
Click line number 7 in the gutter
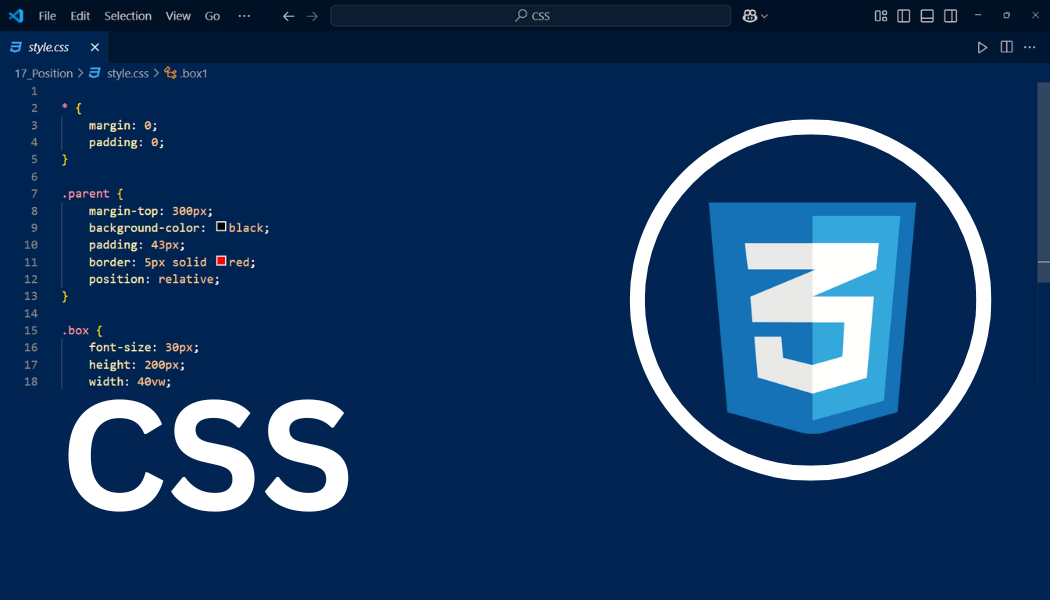[x=34, y=194]
